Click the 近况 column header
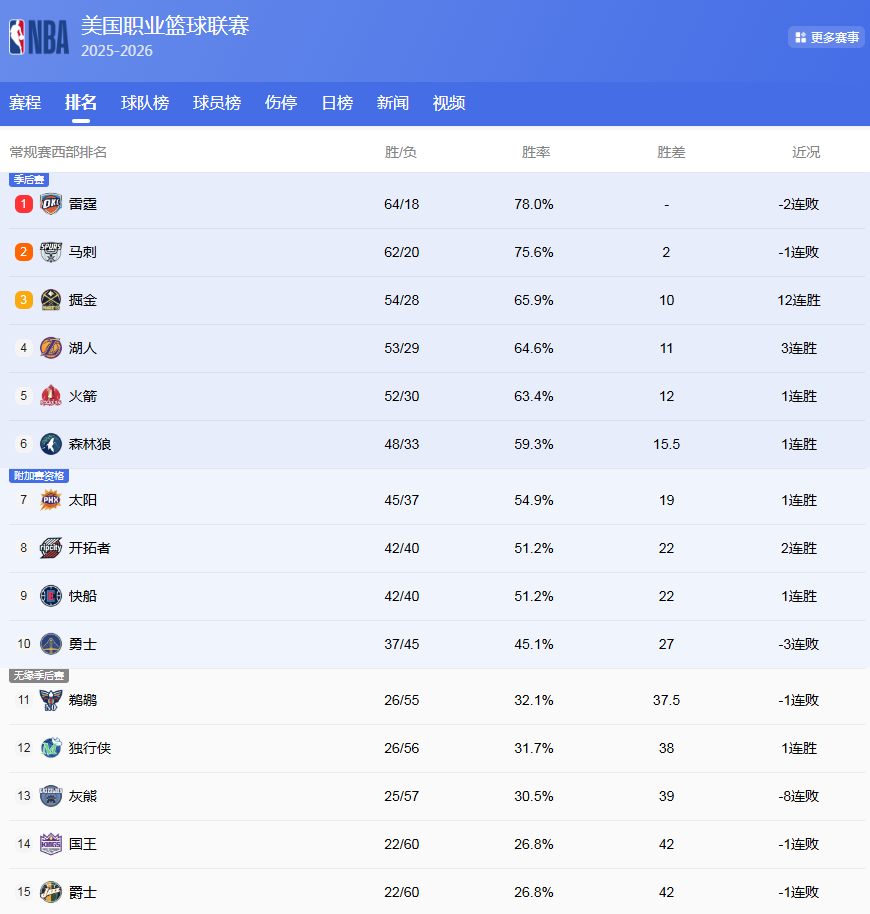Image resolution: width=870 pixels, height=914 pixels. tap(806, 152)
